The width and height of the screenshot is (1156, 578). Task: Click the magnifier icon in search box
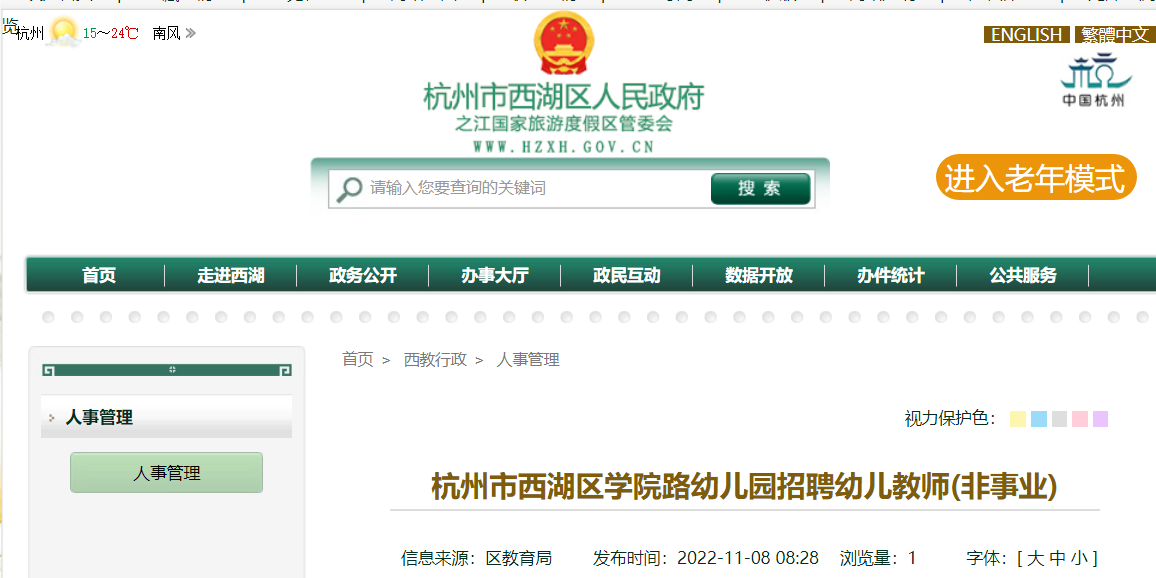pos(349,189)
